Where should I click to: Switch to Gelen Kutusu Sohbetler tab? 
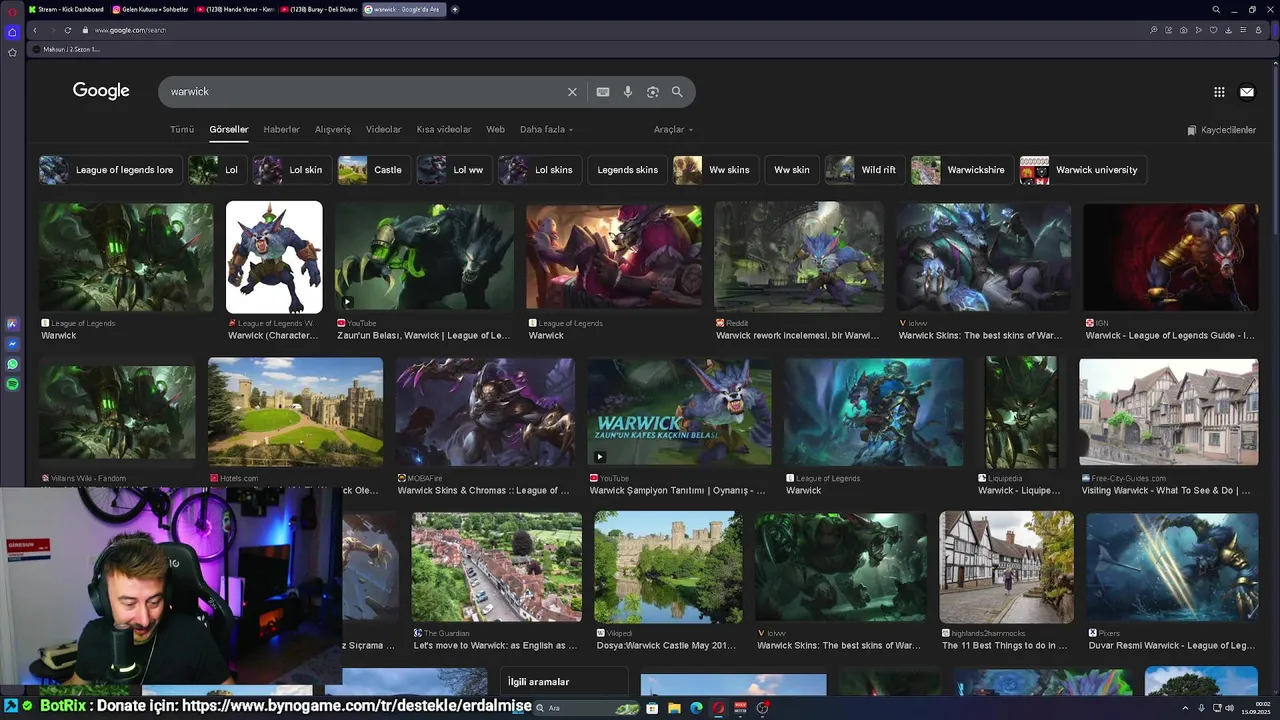point(150,9)
